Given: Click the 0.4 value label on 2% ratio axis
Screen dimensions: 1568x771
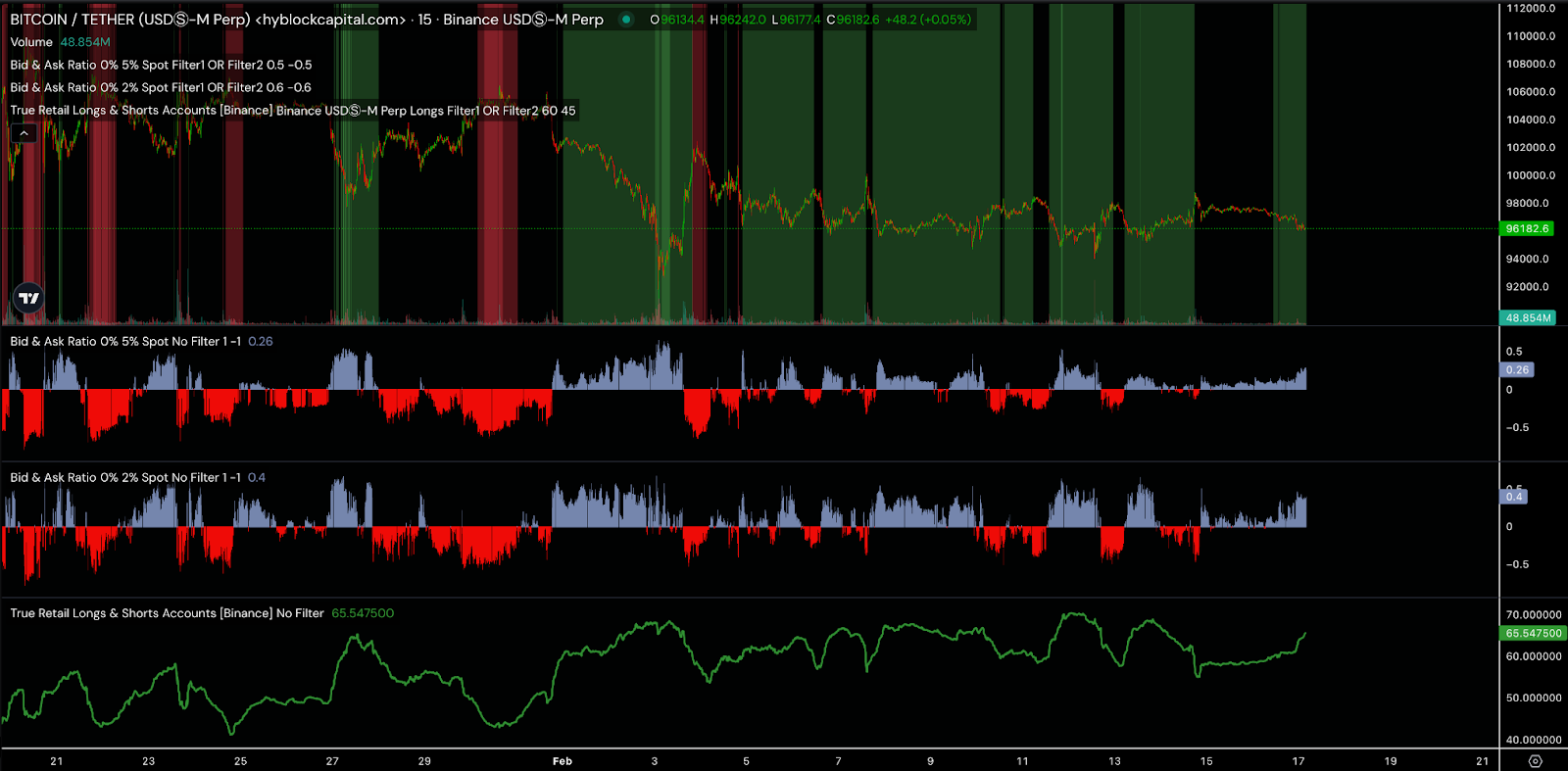Looking at the screenshot, I should point(1514,497).
